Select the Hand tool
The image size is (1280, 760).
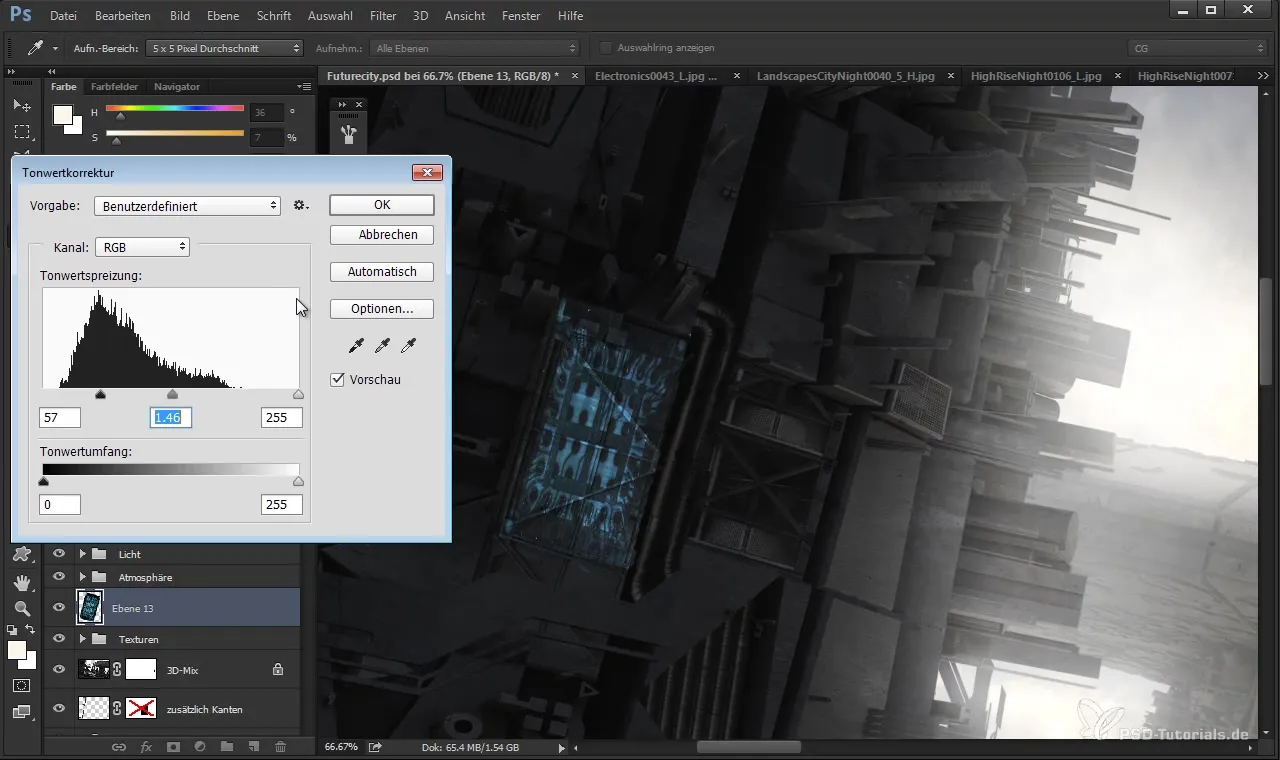click(21, 582)
